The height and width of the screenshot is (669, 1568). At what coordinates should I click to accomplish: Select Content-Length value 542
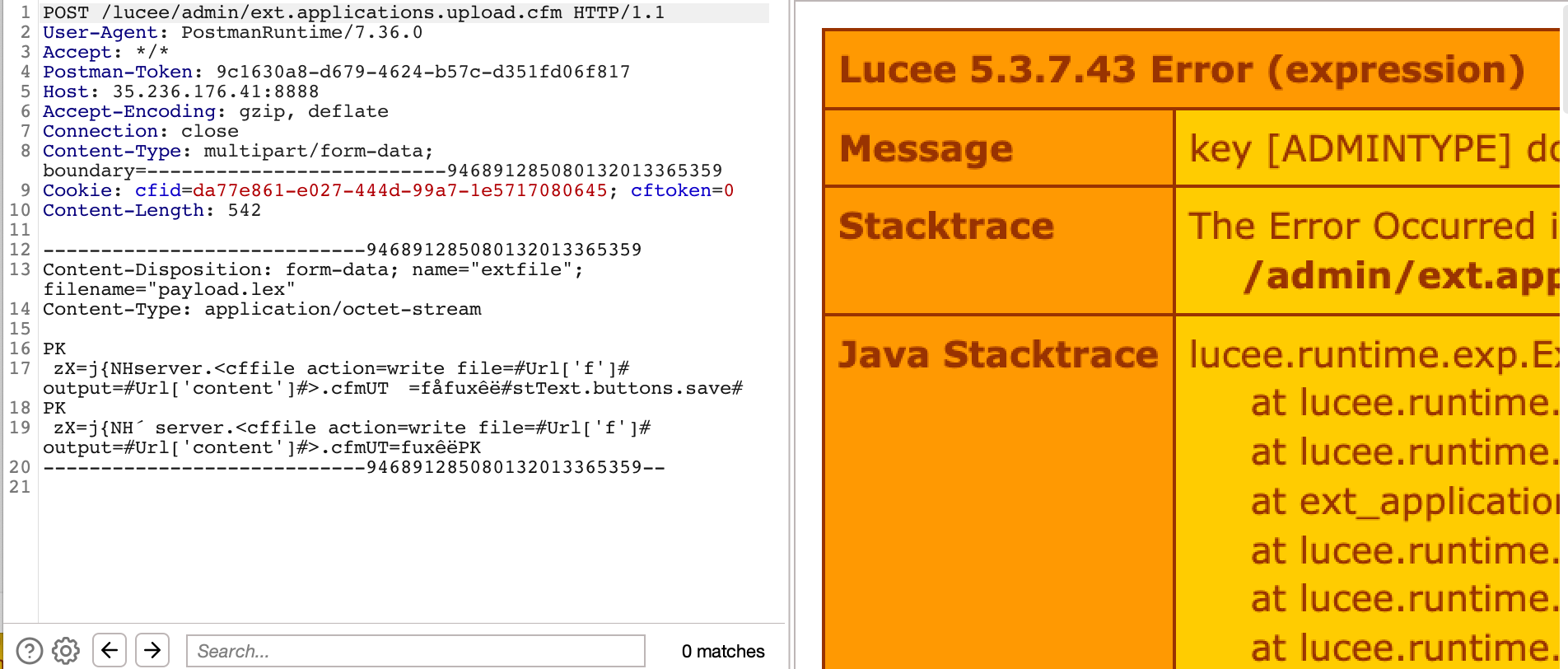(245, 211)
